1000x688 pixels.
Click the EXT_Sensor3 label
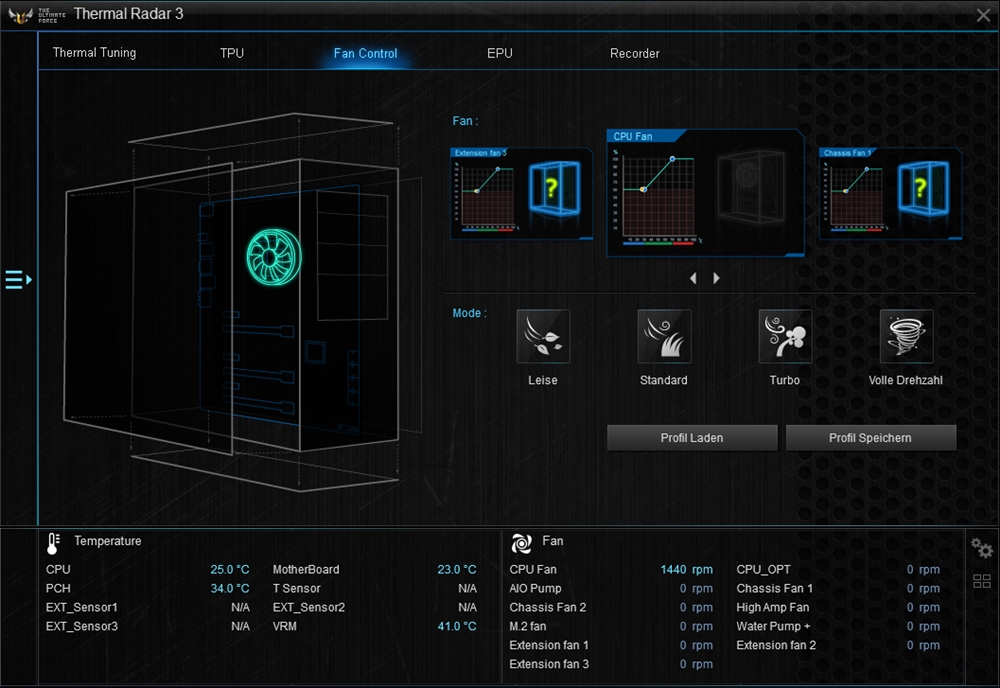[82, 626]
